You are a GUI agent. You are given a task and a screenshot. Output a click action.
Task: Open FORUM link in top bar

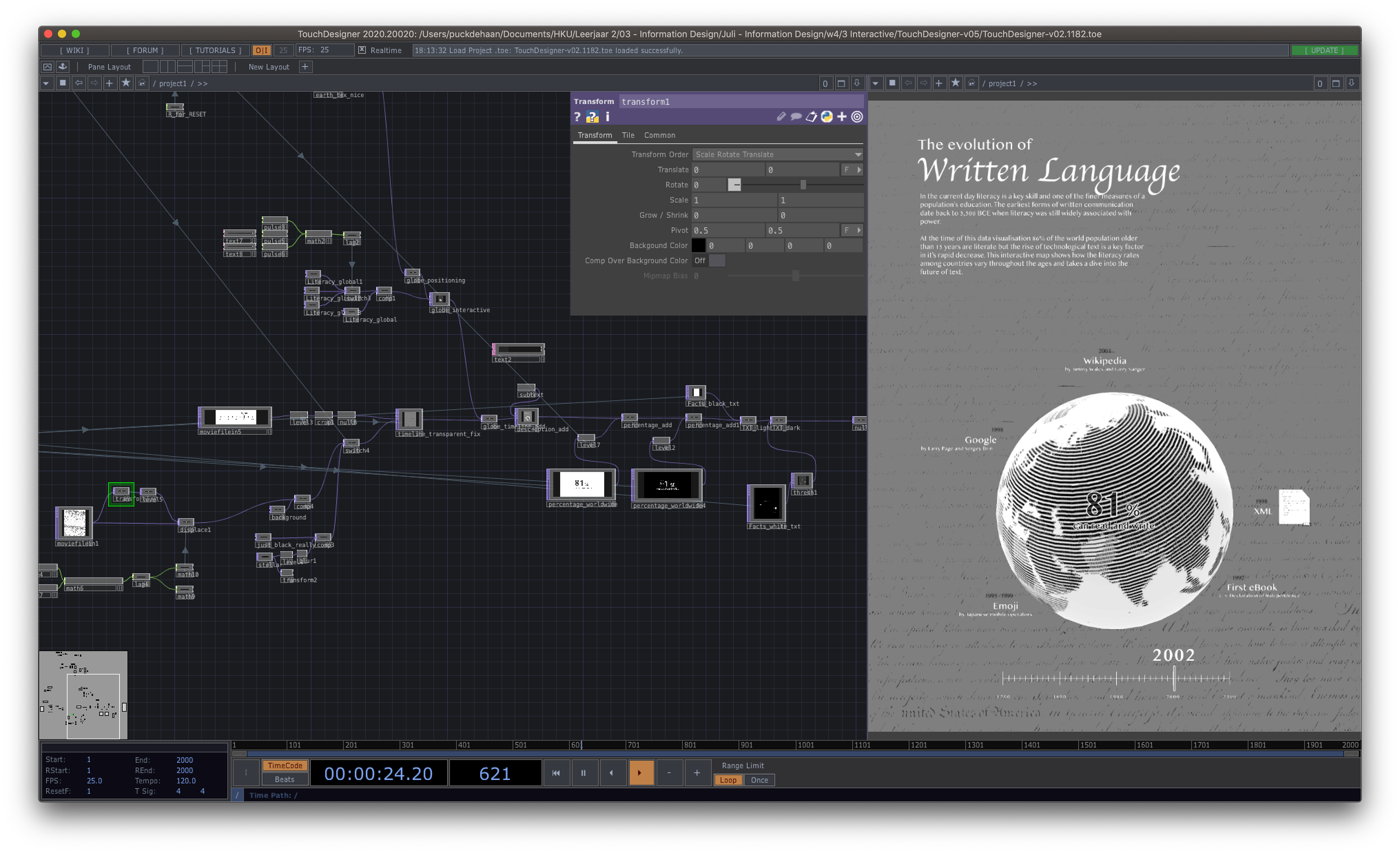tap(145, 50)
